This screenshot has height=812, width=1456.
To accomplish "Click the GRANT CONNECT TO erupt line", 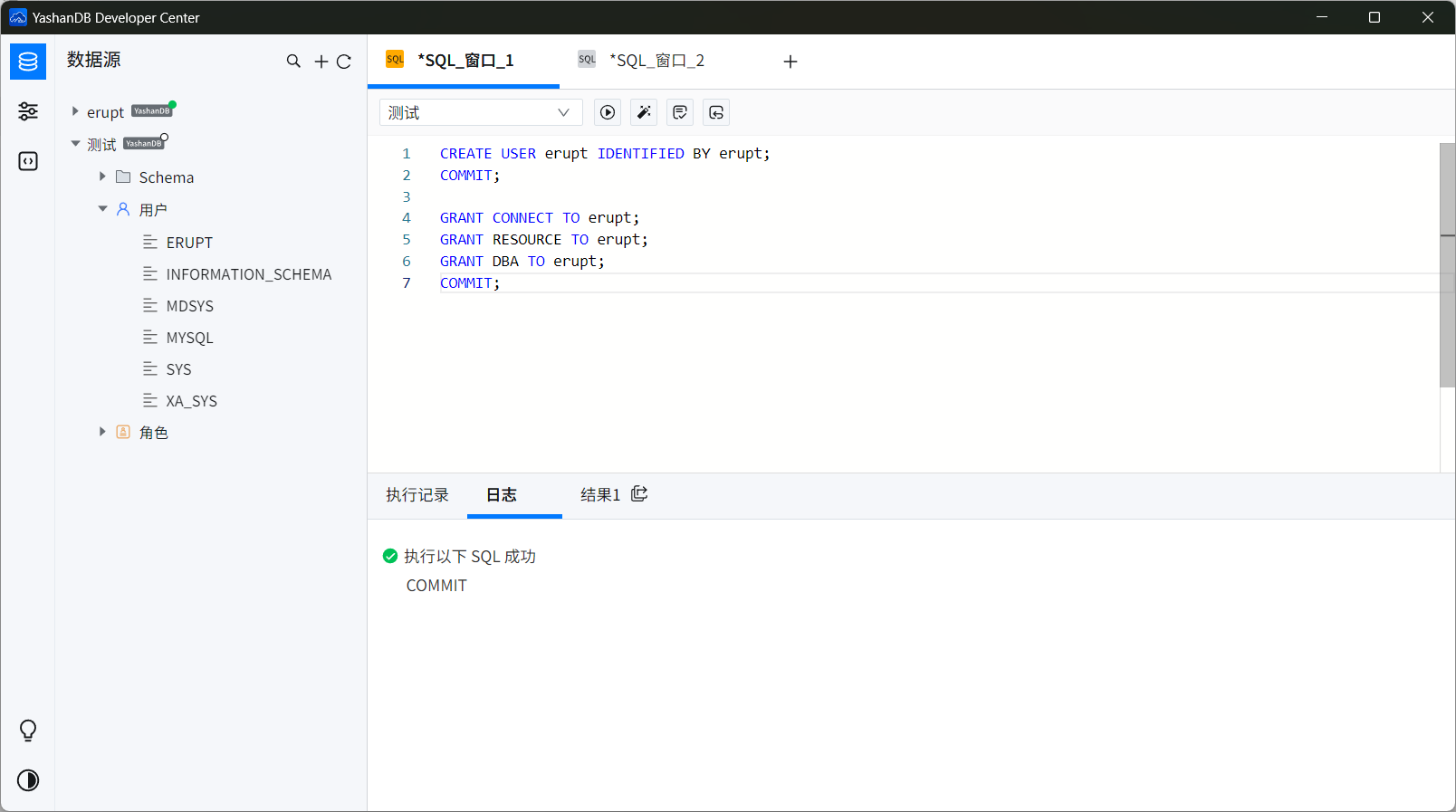I will pyautogui.click(x=540, y=218).
